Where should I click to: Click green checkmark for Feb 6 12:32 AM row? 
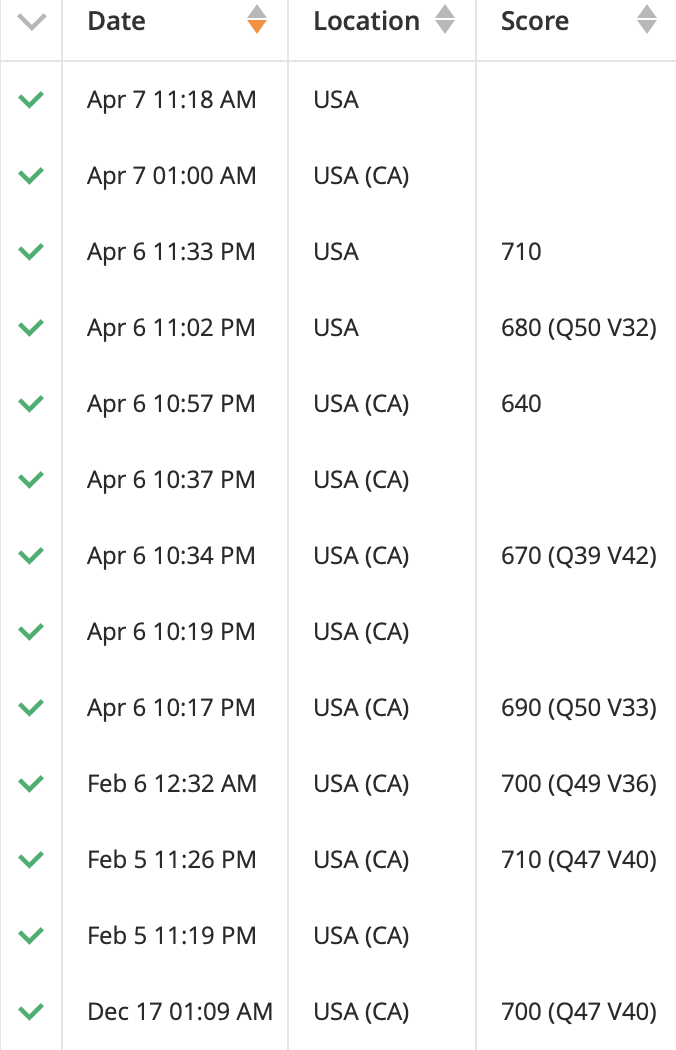(x=32, y=784)
